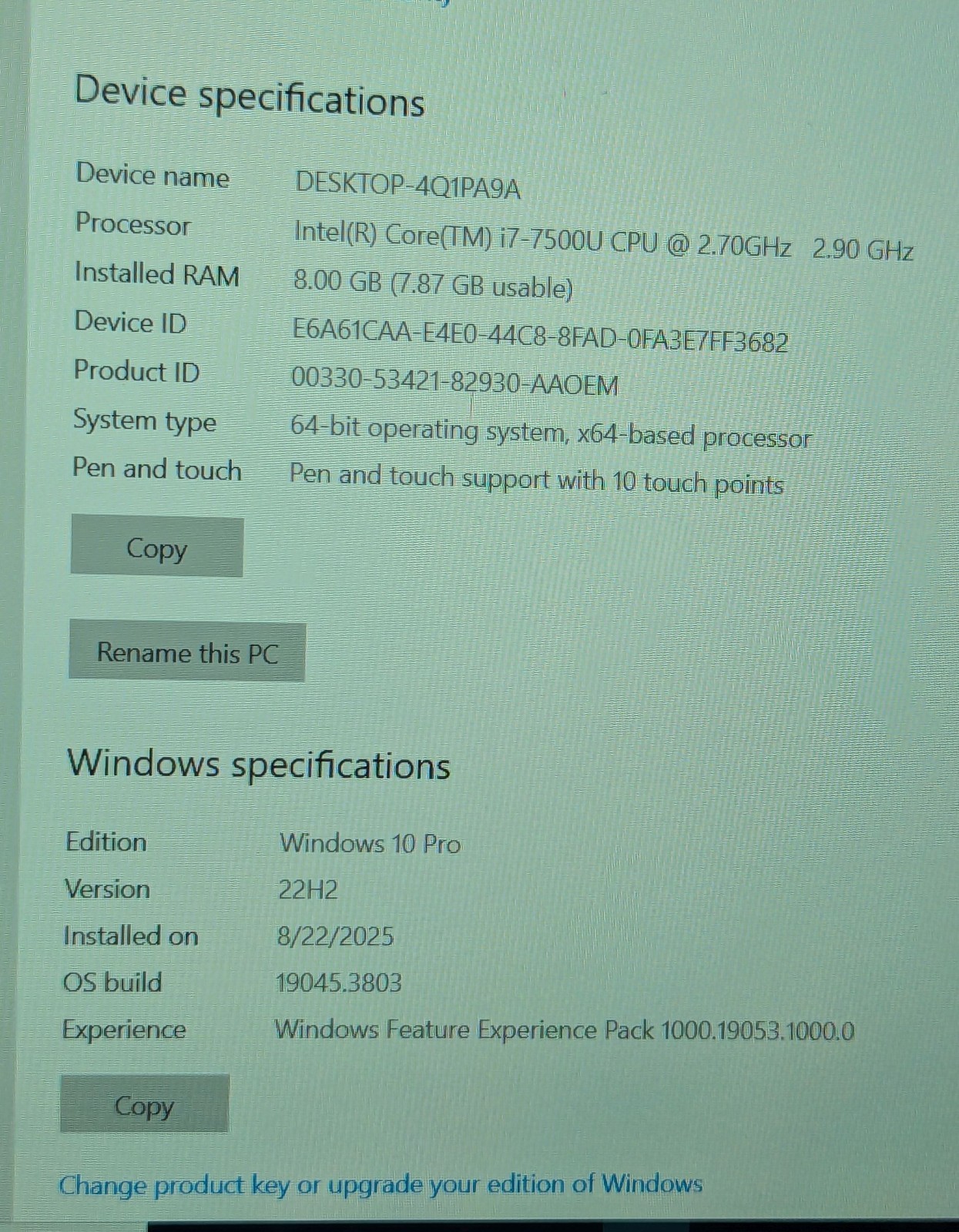Select the OS build value 19045.3803
959x1232 pixels.
coord(339,983)
